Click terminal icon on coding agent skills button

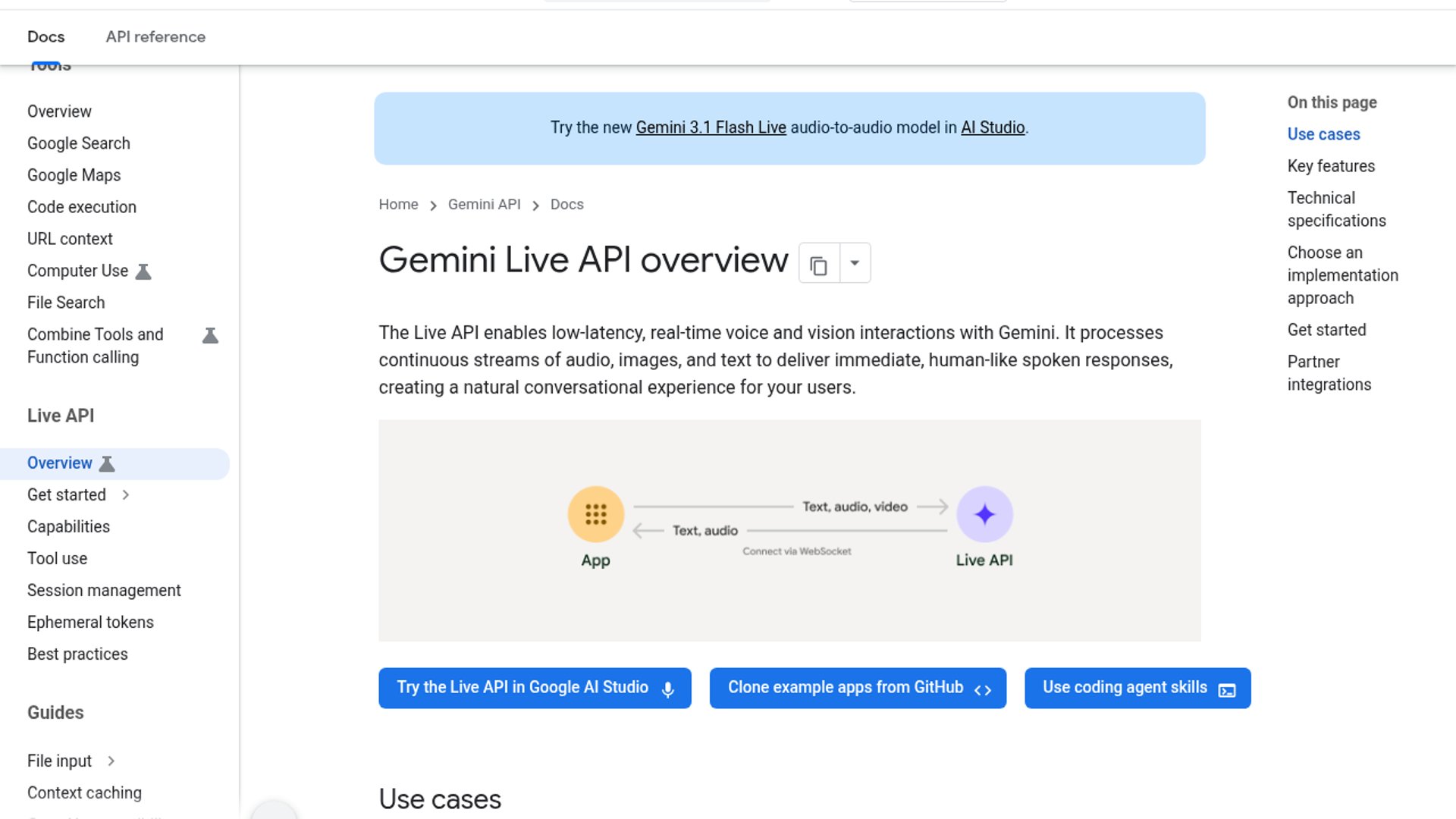(1226, 690)
